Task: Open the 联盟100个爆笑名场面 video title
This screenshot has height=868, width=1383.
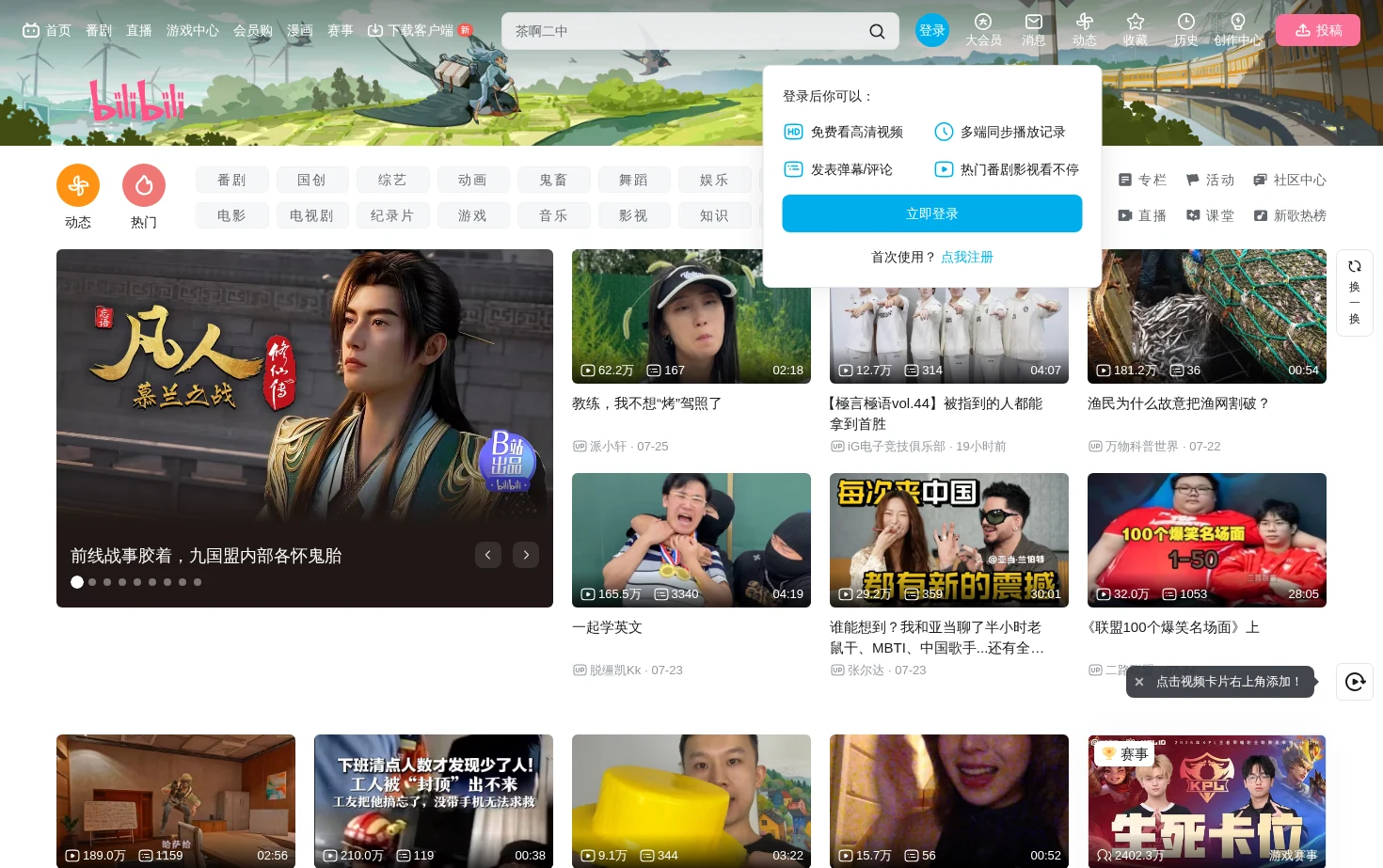Action: tap(1173, 627)
